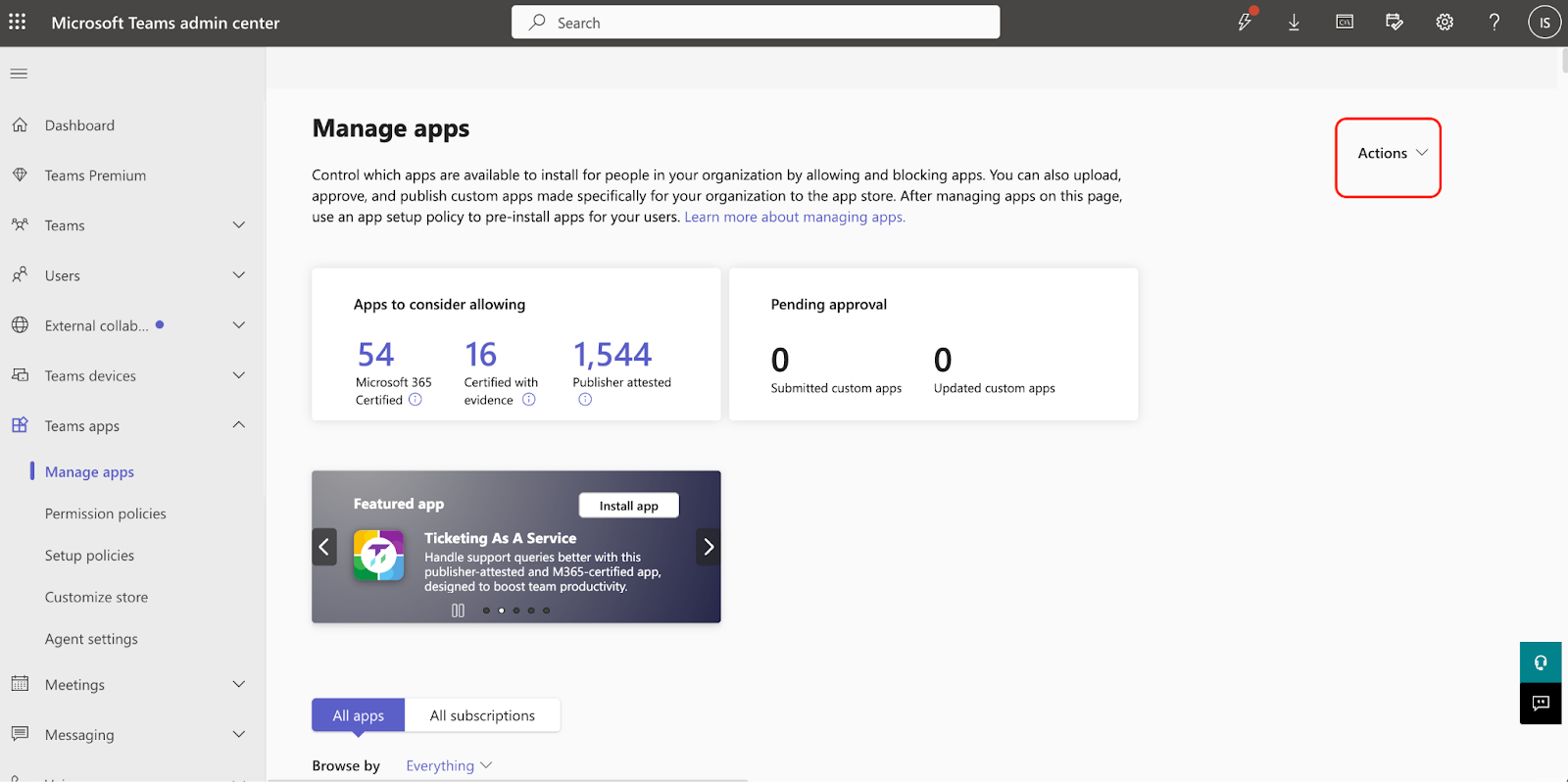This screenshot has width=1568, height=782.
Task: Open Cloud Shell icon in header
Action: coord(1345,22)
